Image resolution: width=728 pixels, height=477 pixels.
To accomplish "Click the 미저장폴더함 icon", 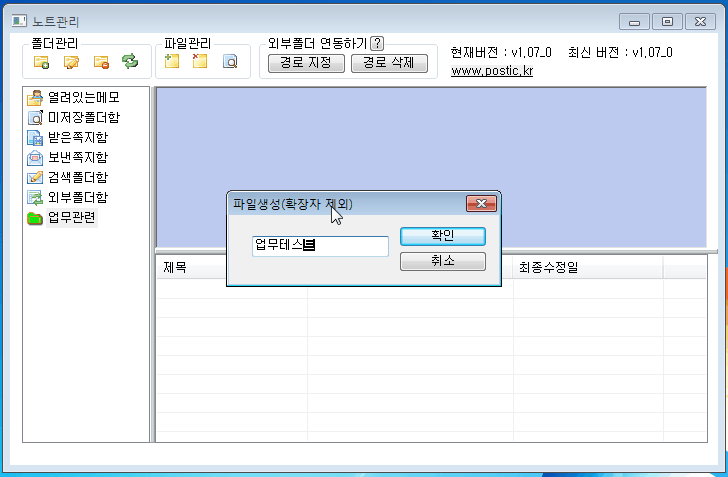I will pyautogui.click(x=35, y=118).
